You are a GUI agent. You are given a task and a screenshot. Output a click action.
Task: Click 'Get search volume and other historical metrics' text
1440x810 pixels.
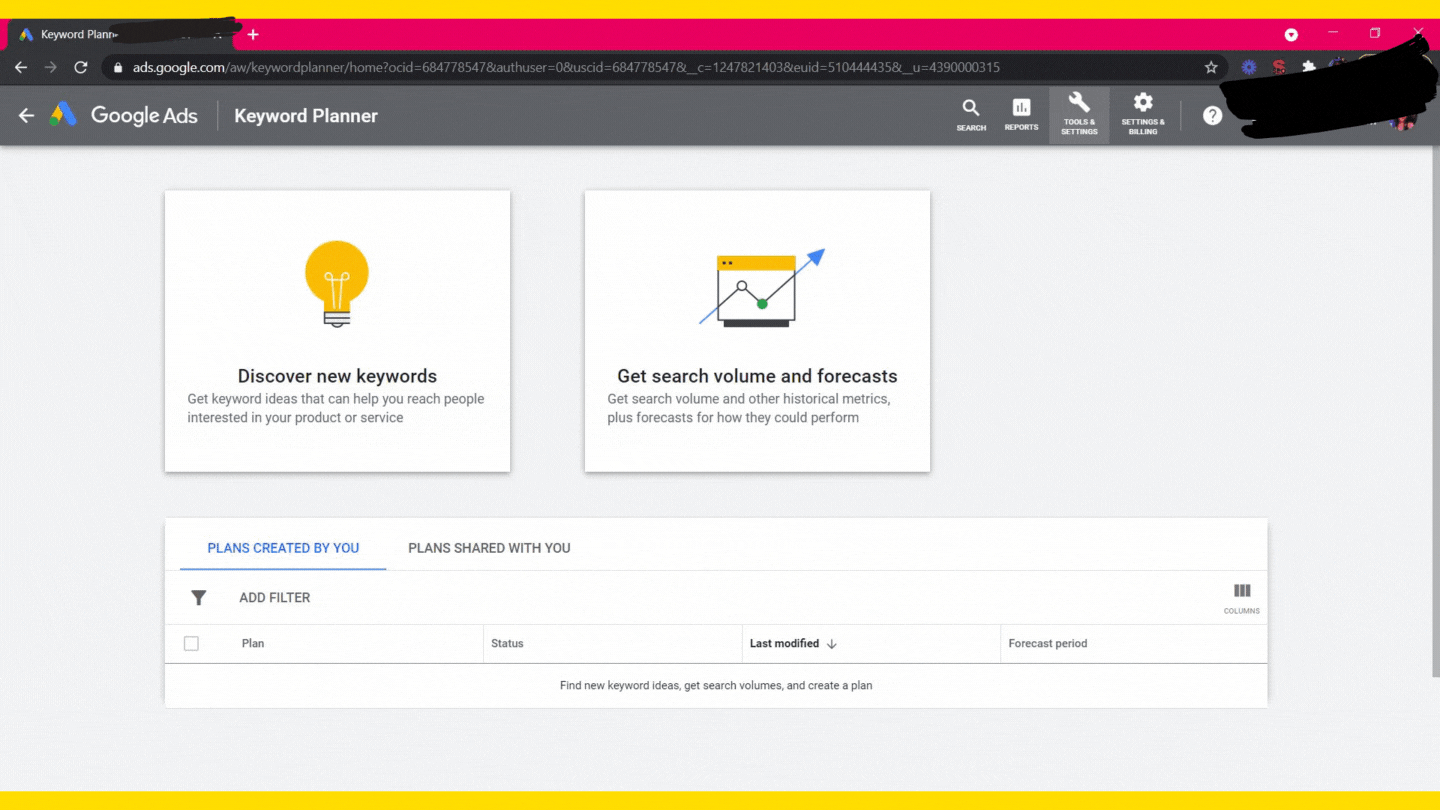[749, 408]
